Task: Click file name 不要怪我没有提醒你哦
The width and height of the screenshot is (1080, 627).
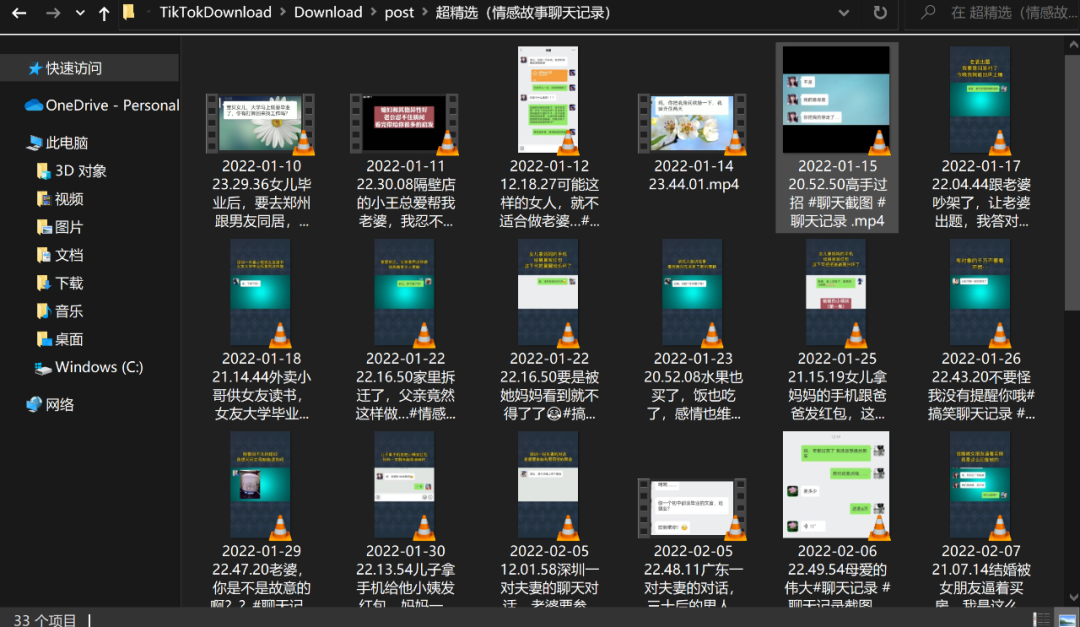Action: (981, 386)
